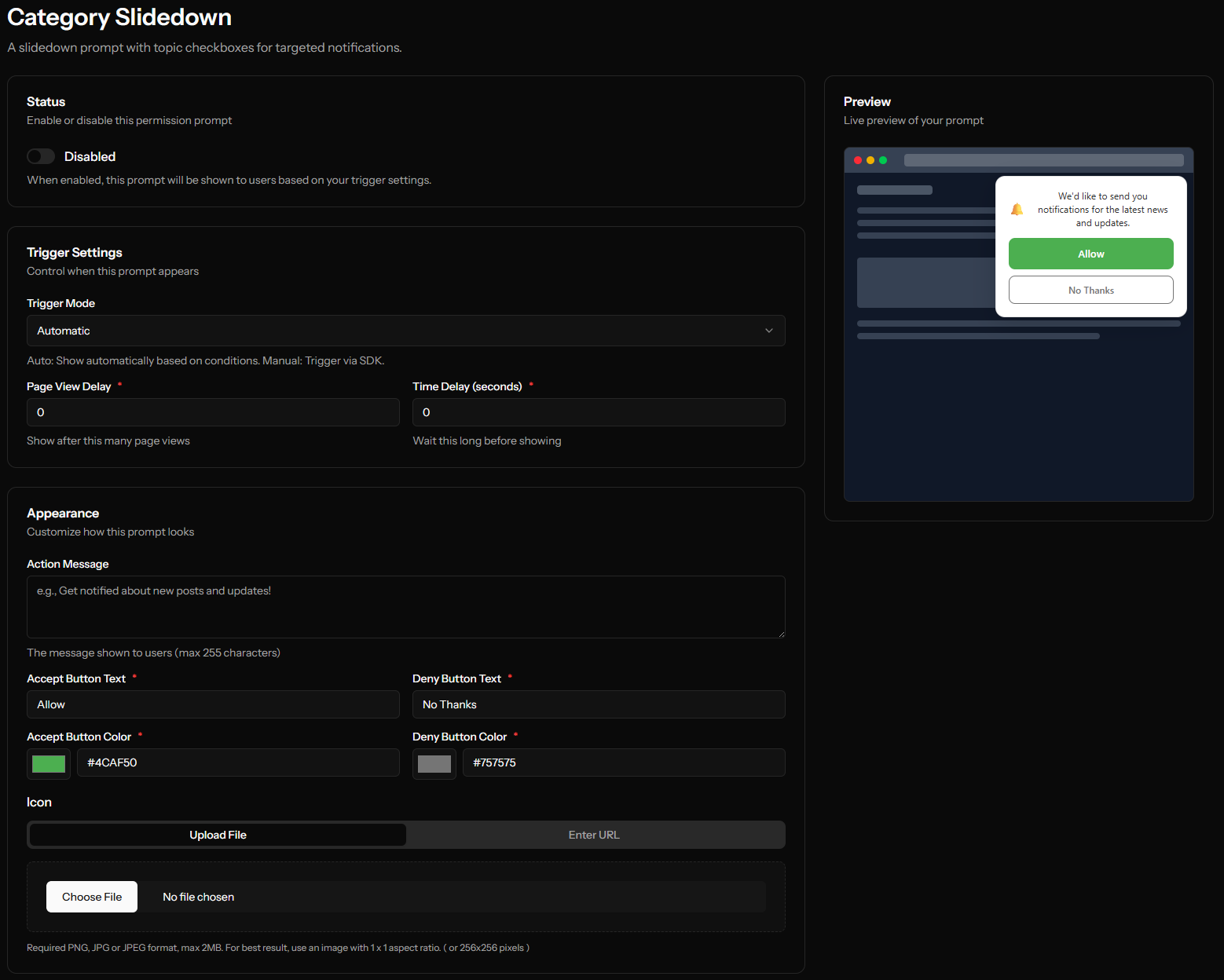Open the green Accept Button Color picker

48,762
